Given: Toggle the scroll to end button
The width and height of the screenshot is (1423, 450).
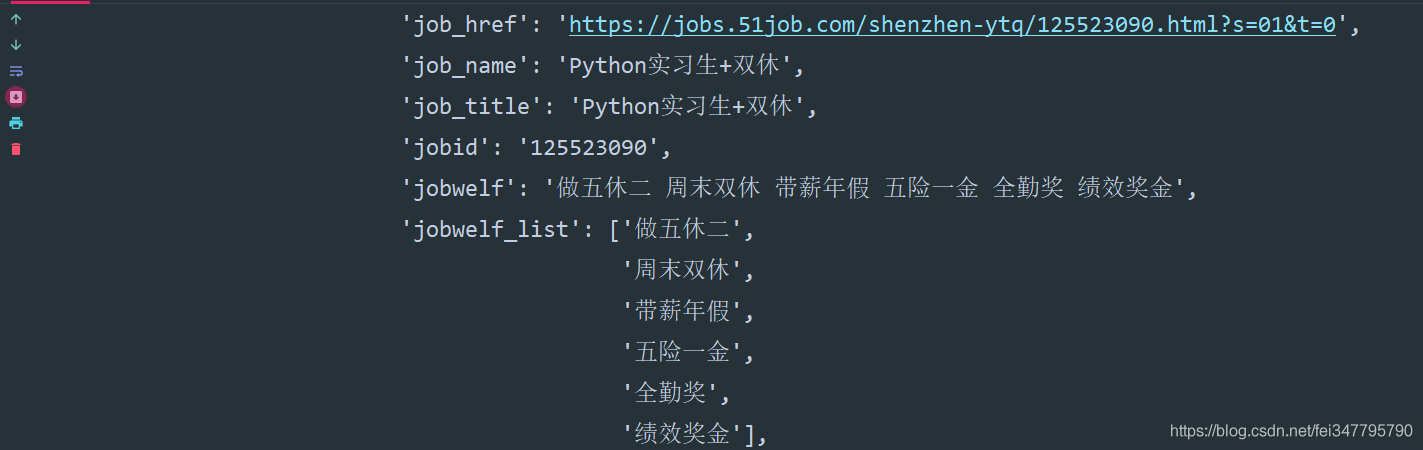Looking at the screenshot, I should pos(16,97).
